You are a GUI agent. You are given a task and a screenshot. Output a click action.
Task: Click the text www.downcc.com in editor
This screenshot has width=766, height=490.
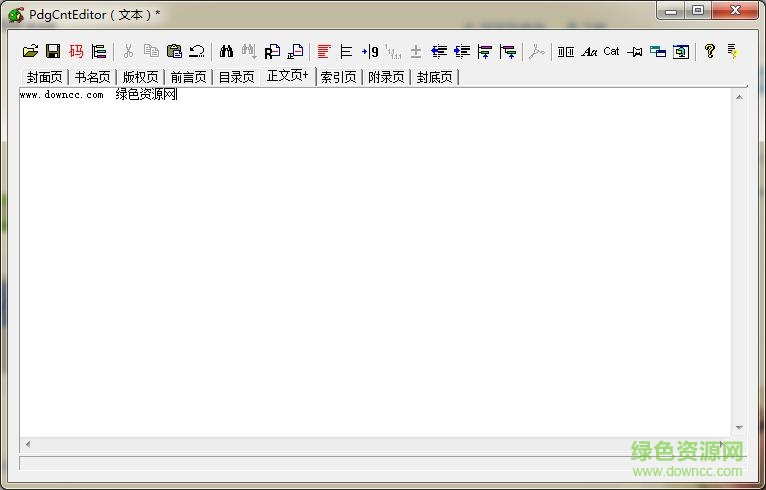click(x=62, y=95)
